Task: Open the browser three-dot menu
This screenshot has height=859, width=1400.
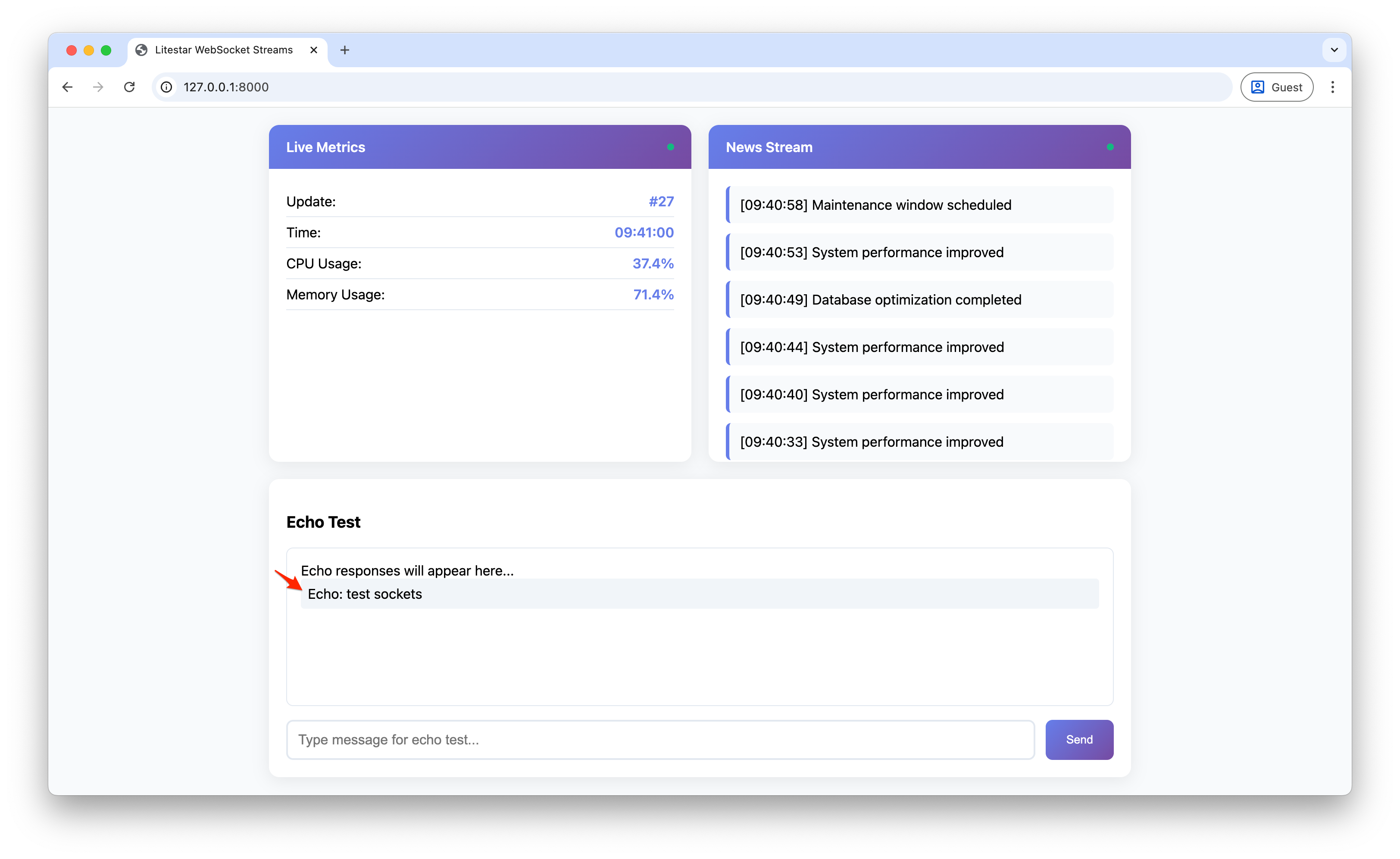Action: 1332,87
